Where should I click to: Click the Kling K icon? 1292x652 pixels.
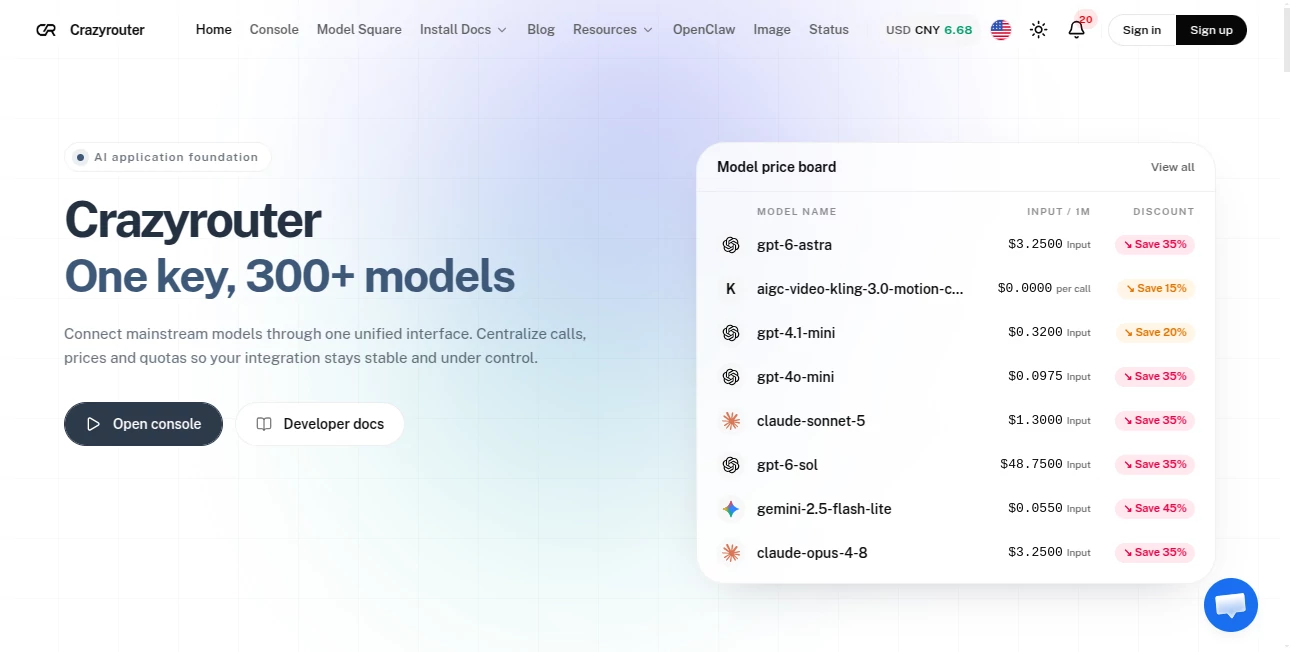pos(731,289)
